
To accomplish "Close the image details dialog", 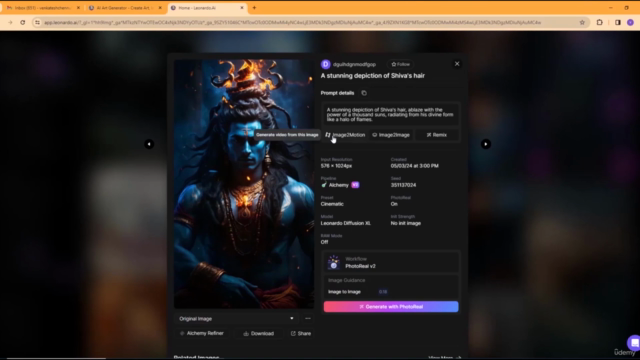I will click(x=457, y=64).
